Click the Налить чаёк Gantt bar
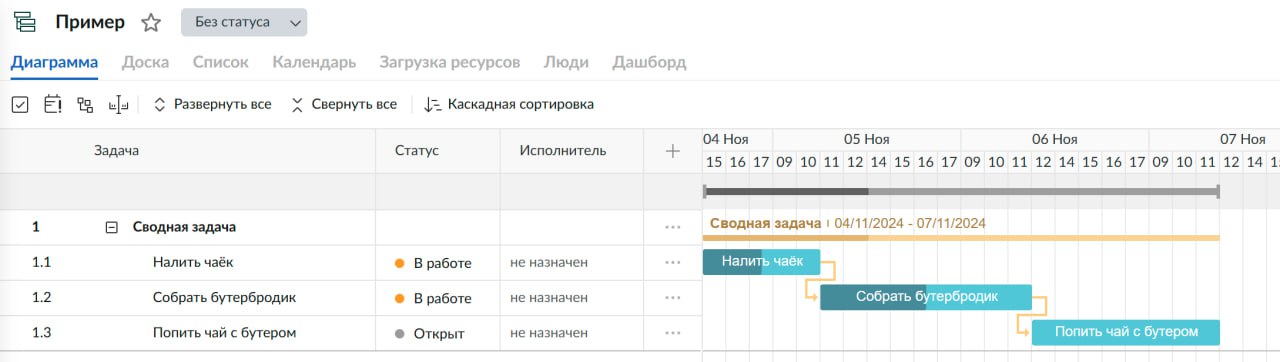1280x362 pixels. 761,262
